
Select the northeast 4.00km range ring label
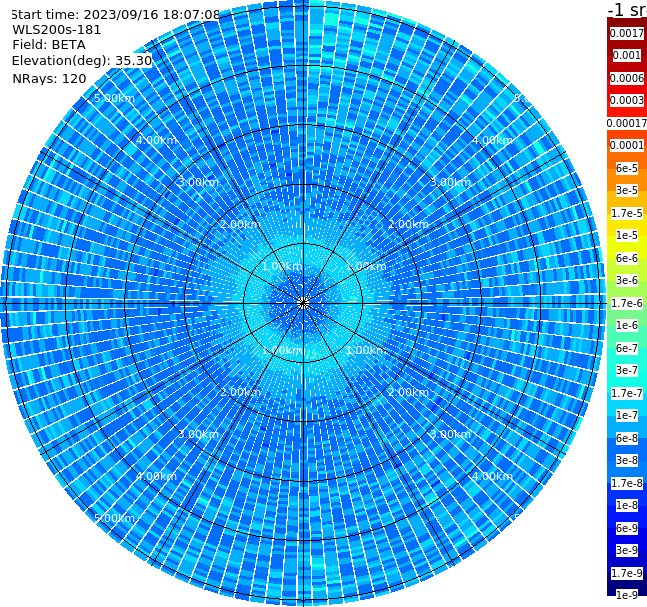click(492, 140)
